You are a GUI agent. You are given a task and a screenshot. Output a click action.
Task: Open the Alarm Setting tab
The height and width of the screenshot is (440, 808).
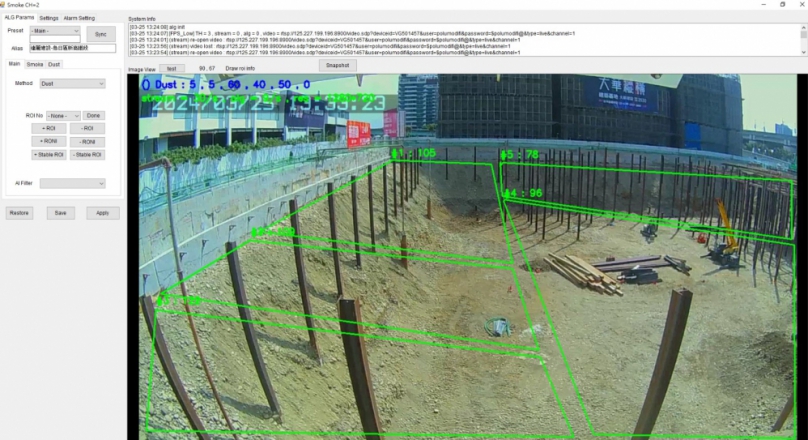[79, 18]
